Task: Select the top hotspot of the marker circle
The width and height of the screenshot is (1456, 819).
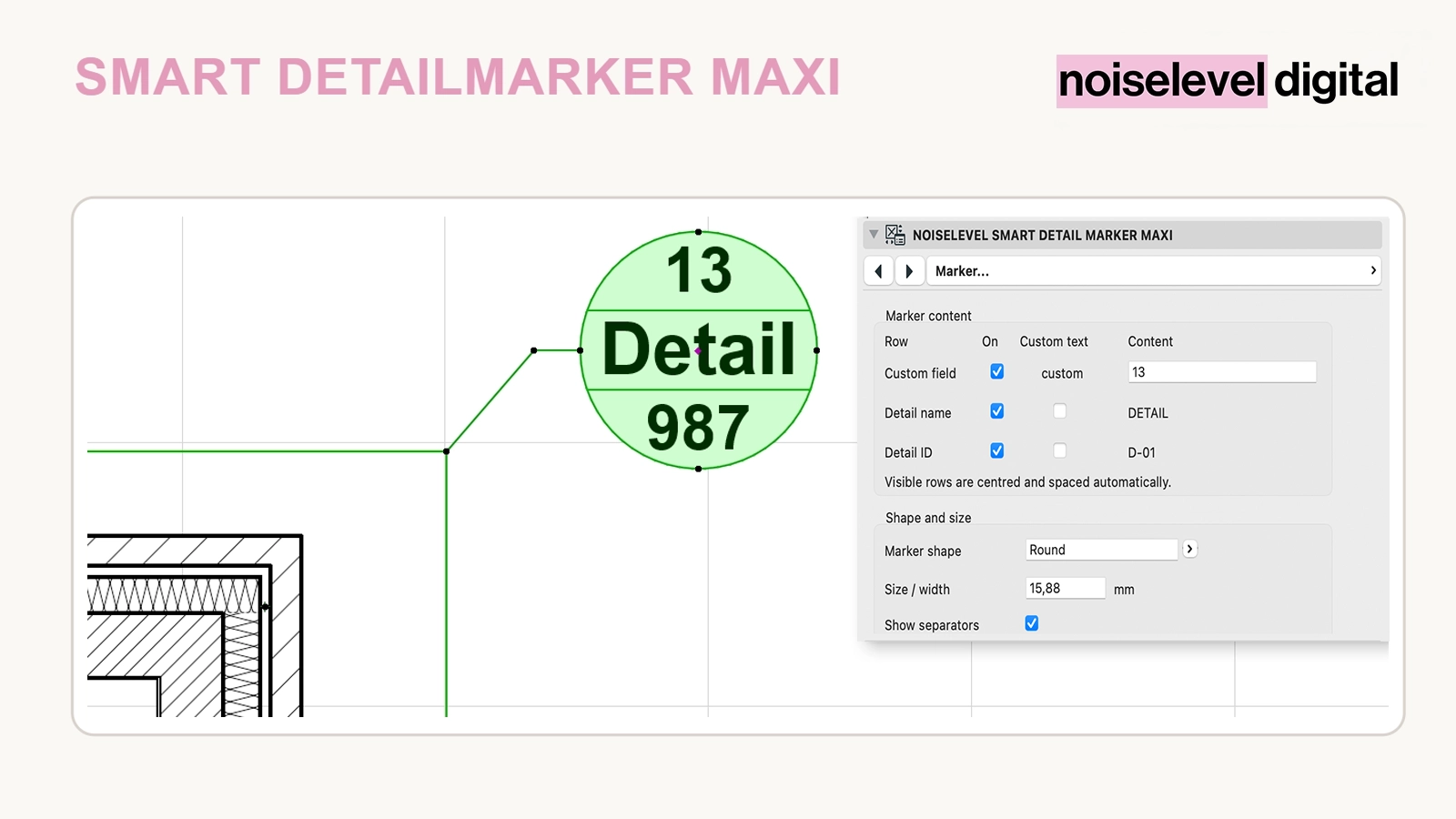Action: click(x=698, y=232)
